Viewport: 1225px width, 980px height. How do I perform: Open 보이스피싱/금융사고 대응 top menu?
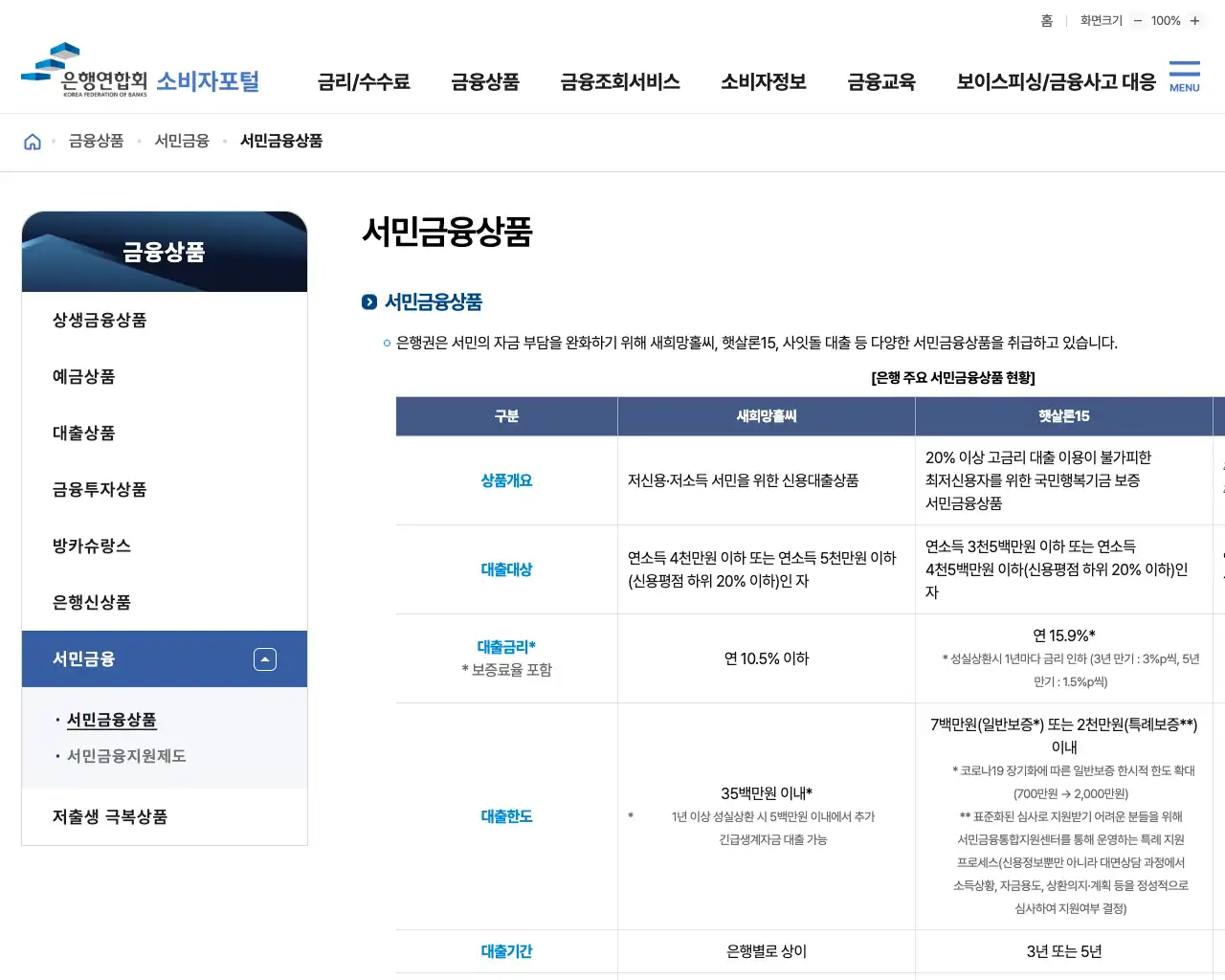pyautogui.click(x=1056, y=82)
